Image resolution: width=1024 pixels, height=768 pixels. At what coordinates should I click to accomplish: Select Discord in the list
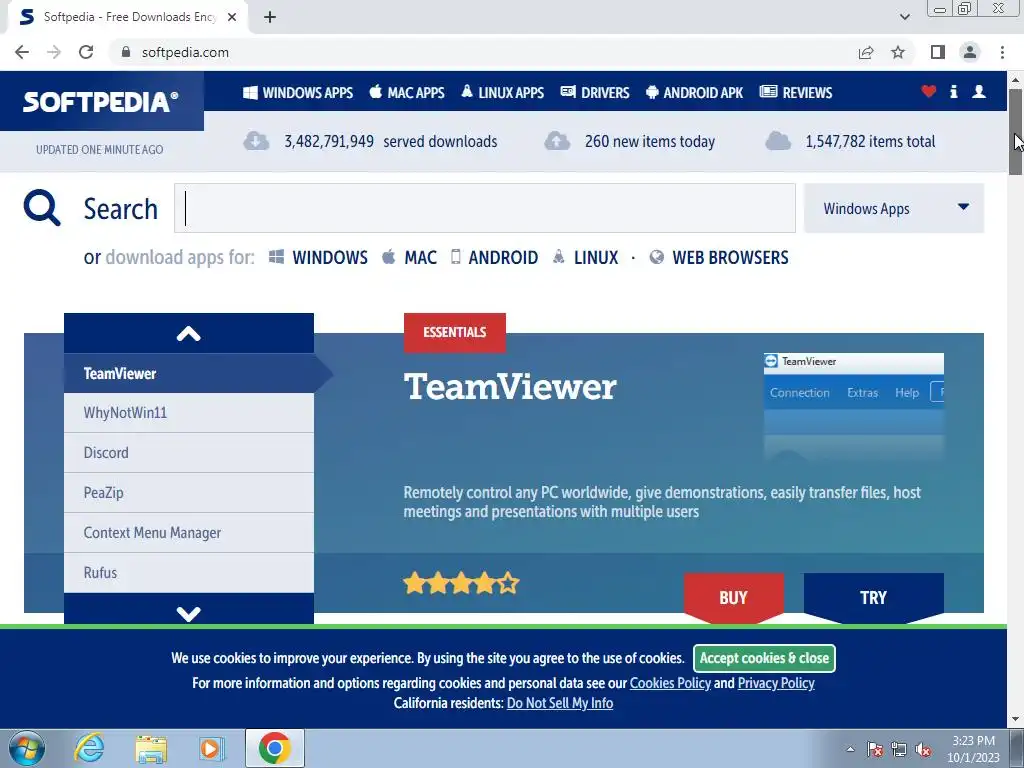click(189, 453)
